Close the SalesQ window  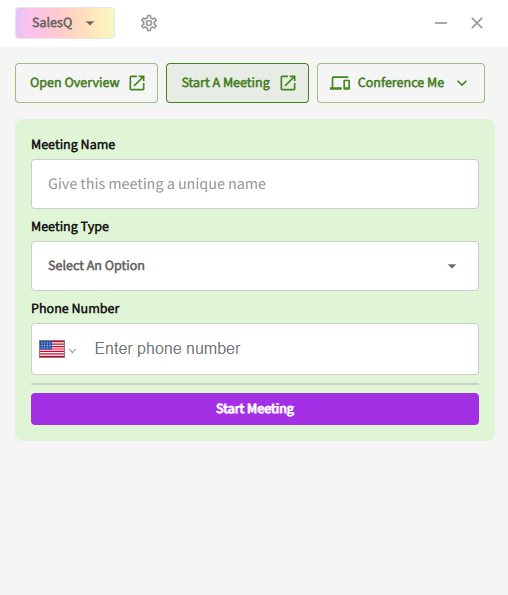477,23
